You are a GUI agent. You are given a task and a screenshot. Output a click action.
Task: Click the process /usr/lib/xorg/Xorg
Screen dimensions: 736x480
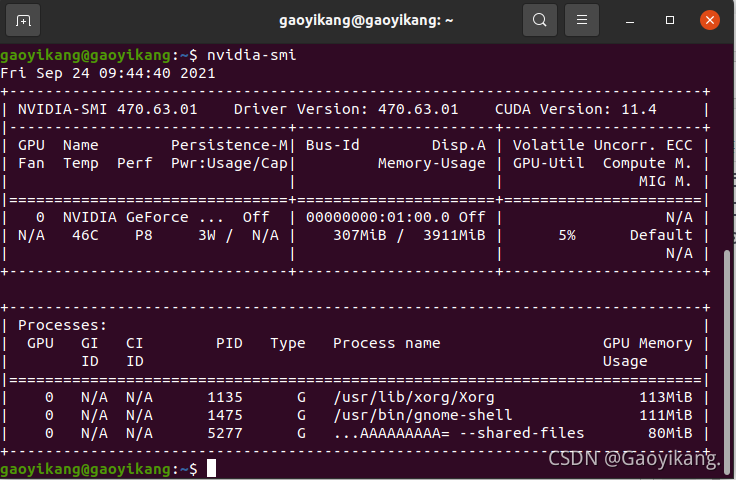point(414,397)
